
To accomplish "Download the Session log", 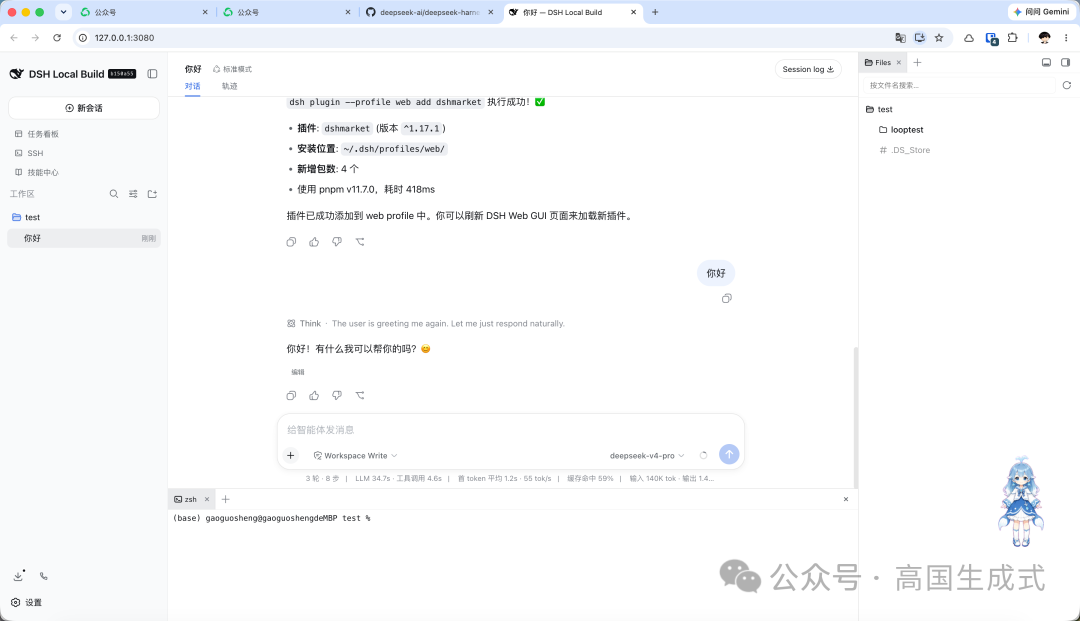I will click(x=808, y=69).
